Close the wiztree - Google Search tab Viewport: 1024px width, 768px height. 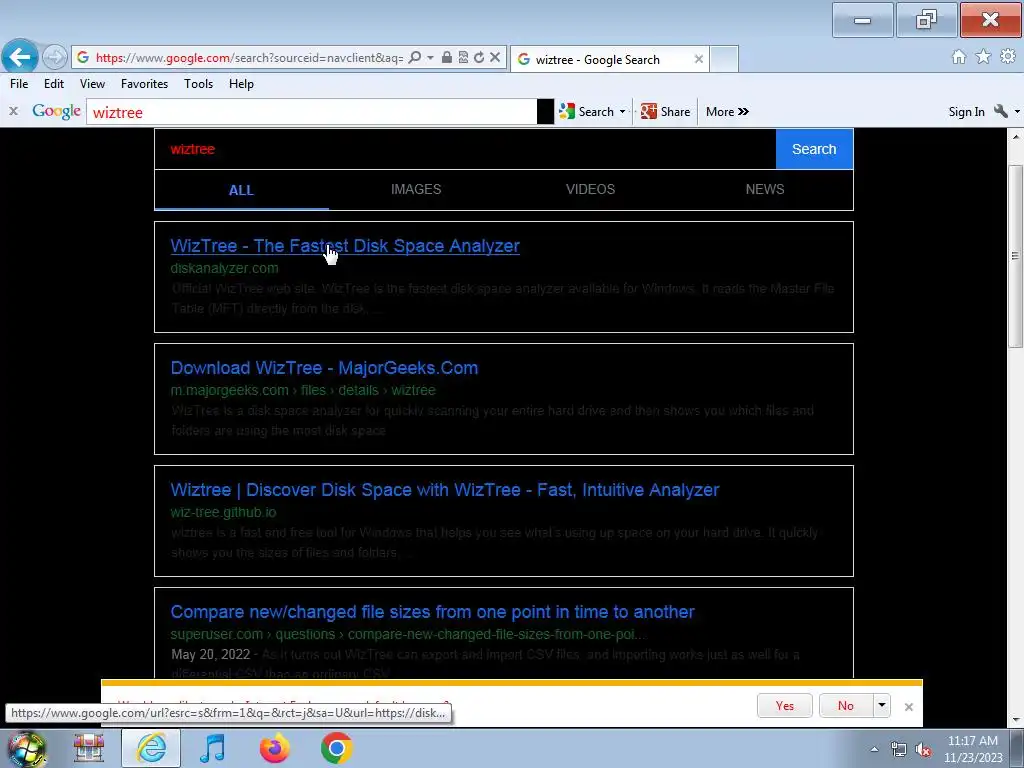699,59
